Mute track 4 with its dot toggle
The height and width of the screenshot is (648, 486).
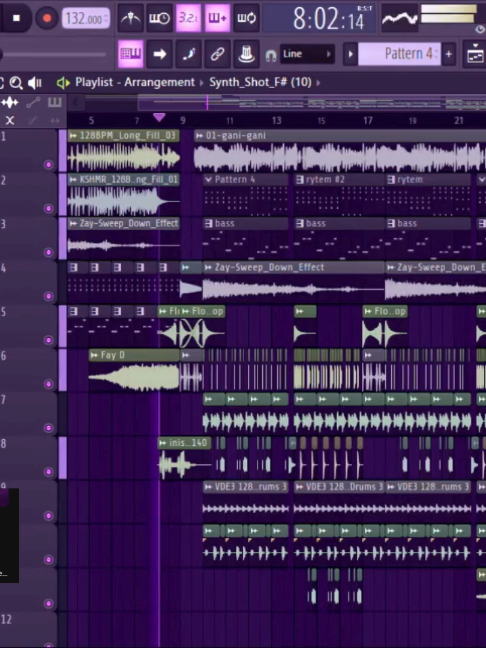pyautogui.click(x=48, y=296)
